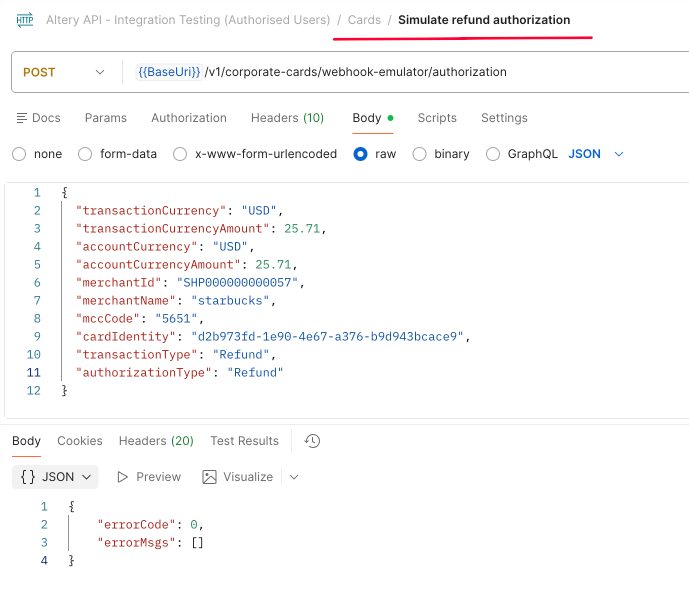Open the Params tab
This screenshot has height=591, width=689.
(x=106, y=118)
